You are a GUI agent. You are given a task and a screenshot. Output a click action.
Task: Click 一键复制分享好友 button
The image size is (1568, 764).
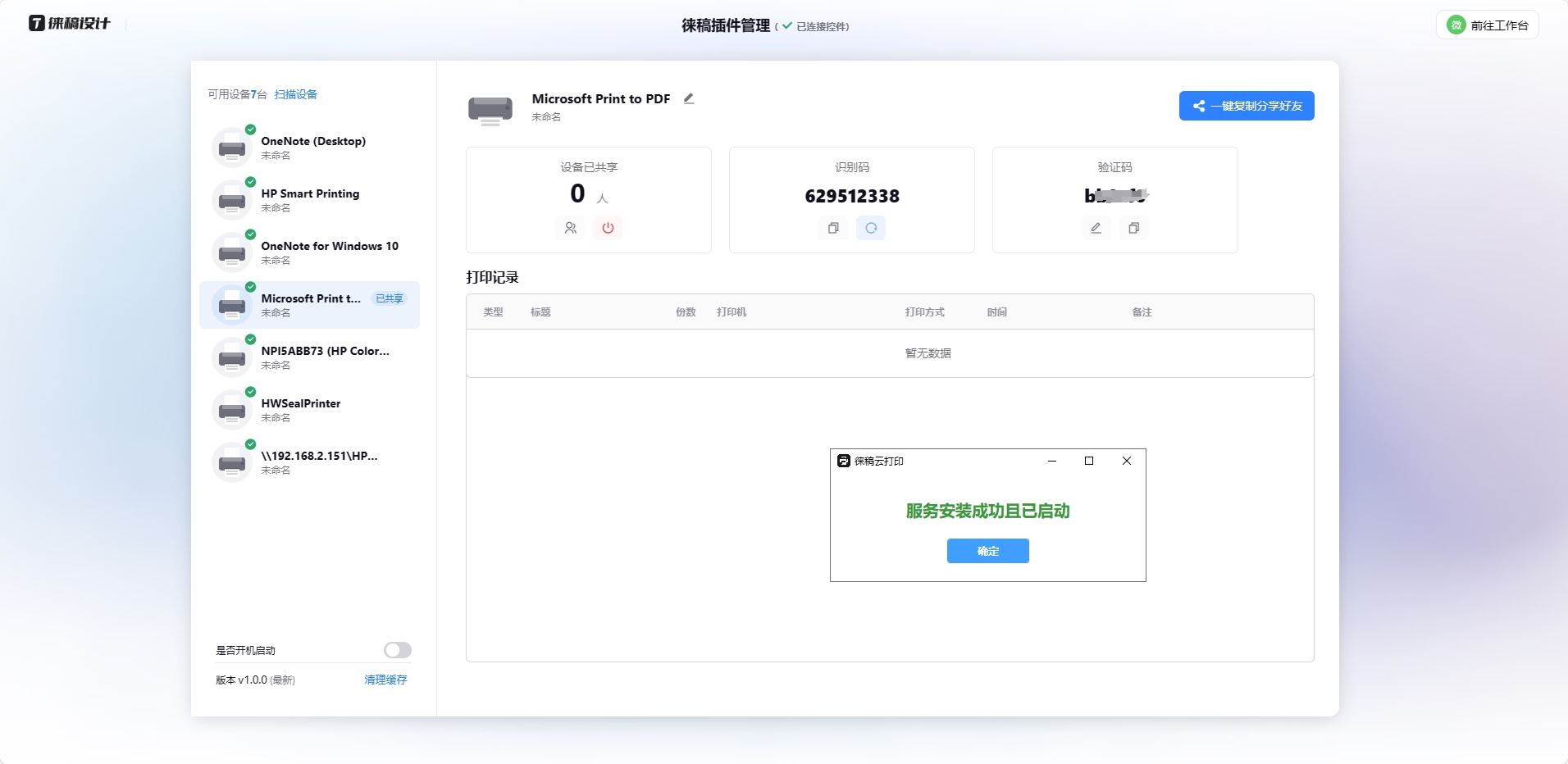[1247, 106]
